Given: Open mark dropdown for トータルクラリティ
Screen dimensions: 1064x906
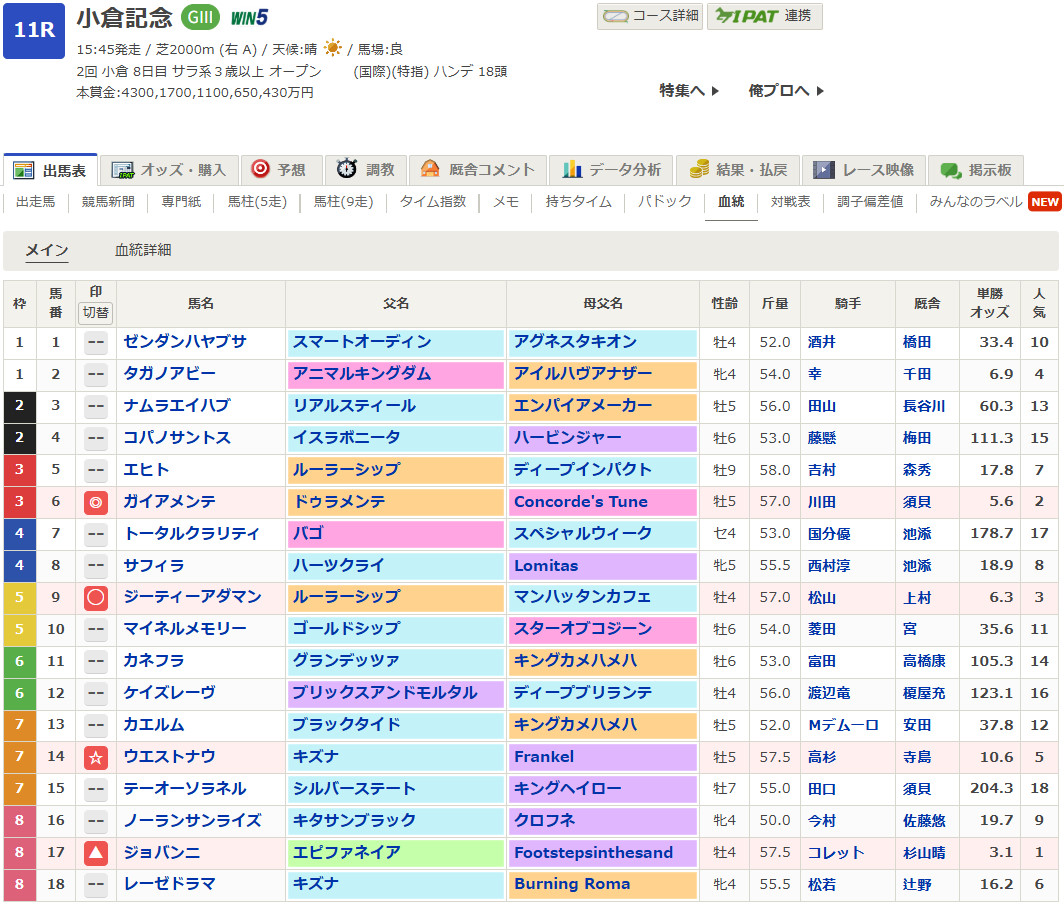Looking at the screenshot, I should [96, 534].
